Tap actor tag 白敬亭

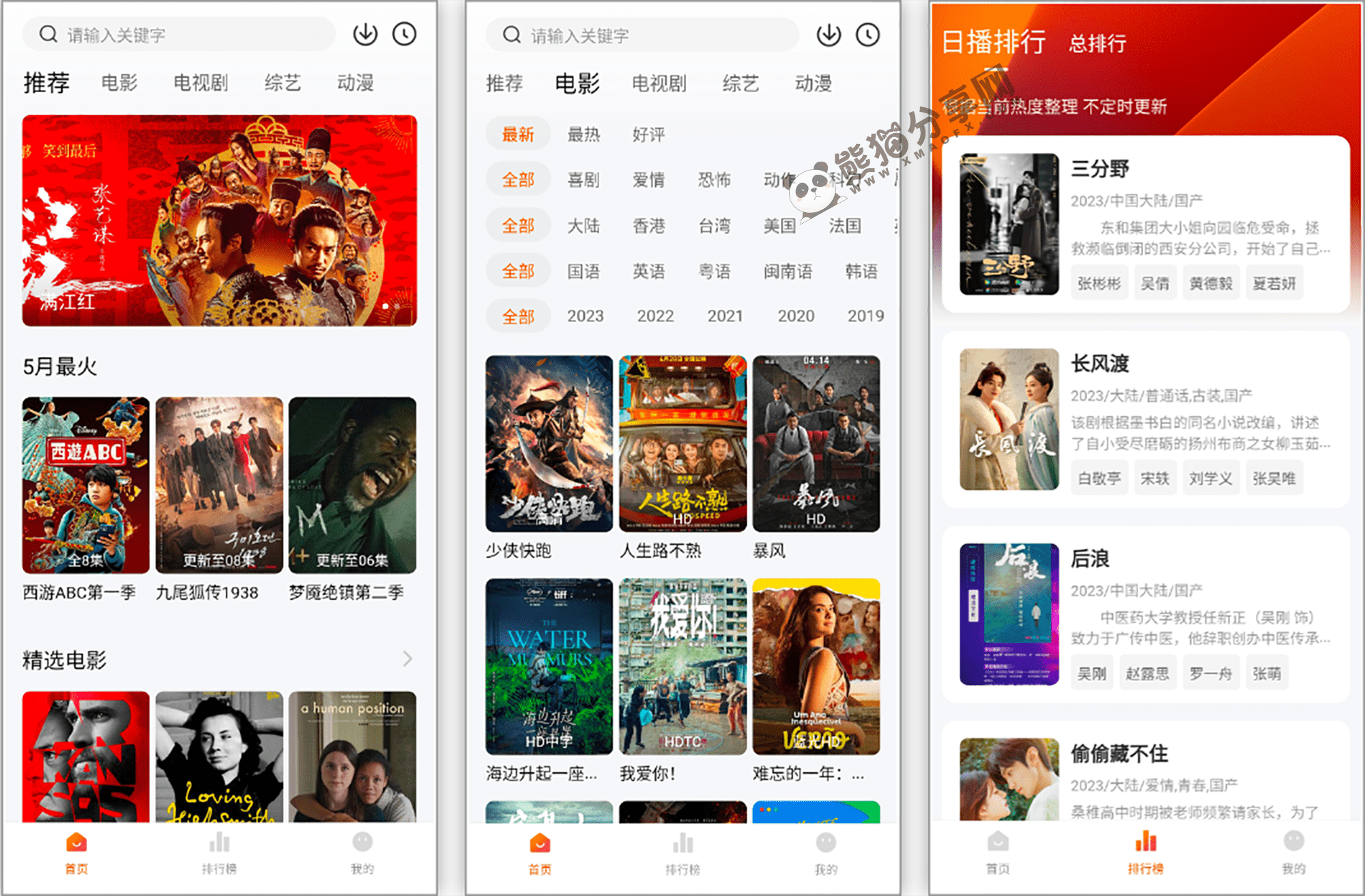click(x=1099, y=478)
